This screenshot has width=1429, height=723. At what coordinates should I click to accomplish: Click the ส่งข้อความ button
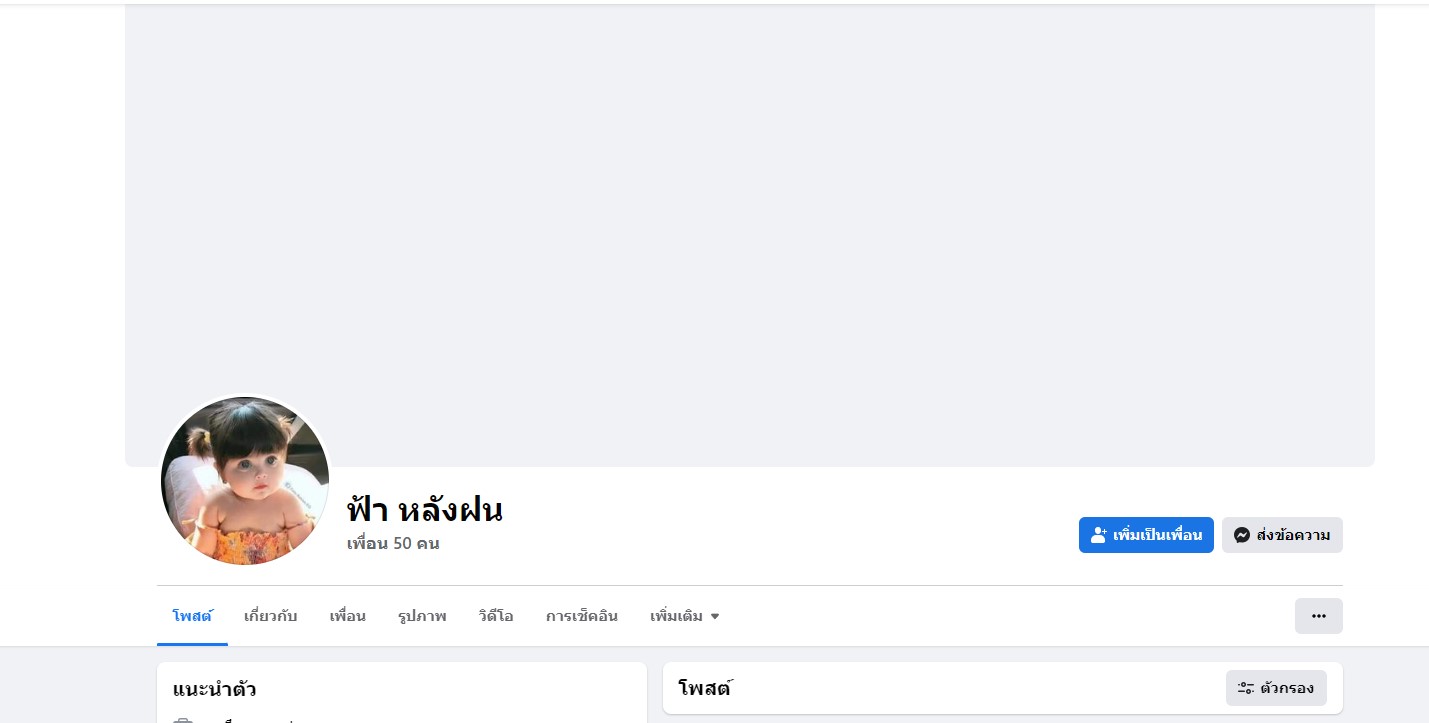coord(1282,535)
